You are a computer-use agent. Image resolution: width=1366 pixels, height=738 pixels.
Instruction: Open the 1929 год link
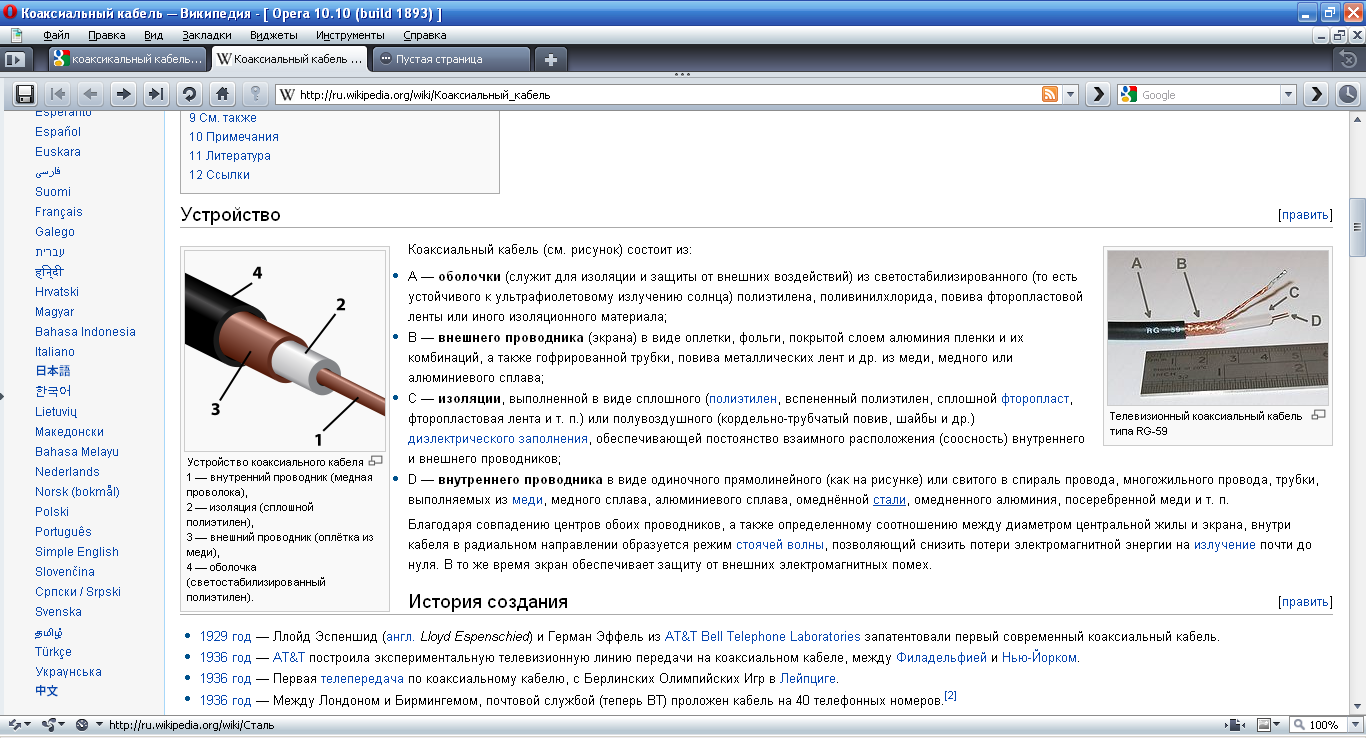pos(225,636)
